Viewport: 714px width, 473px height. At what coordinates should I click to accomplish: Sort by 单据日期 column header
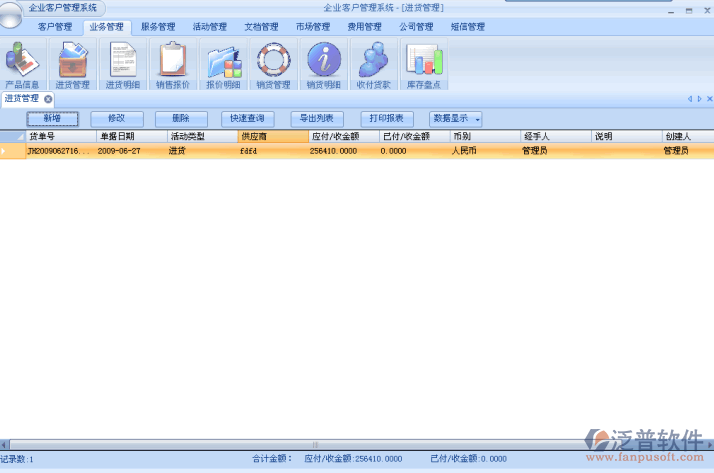(x=132, y=136)
